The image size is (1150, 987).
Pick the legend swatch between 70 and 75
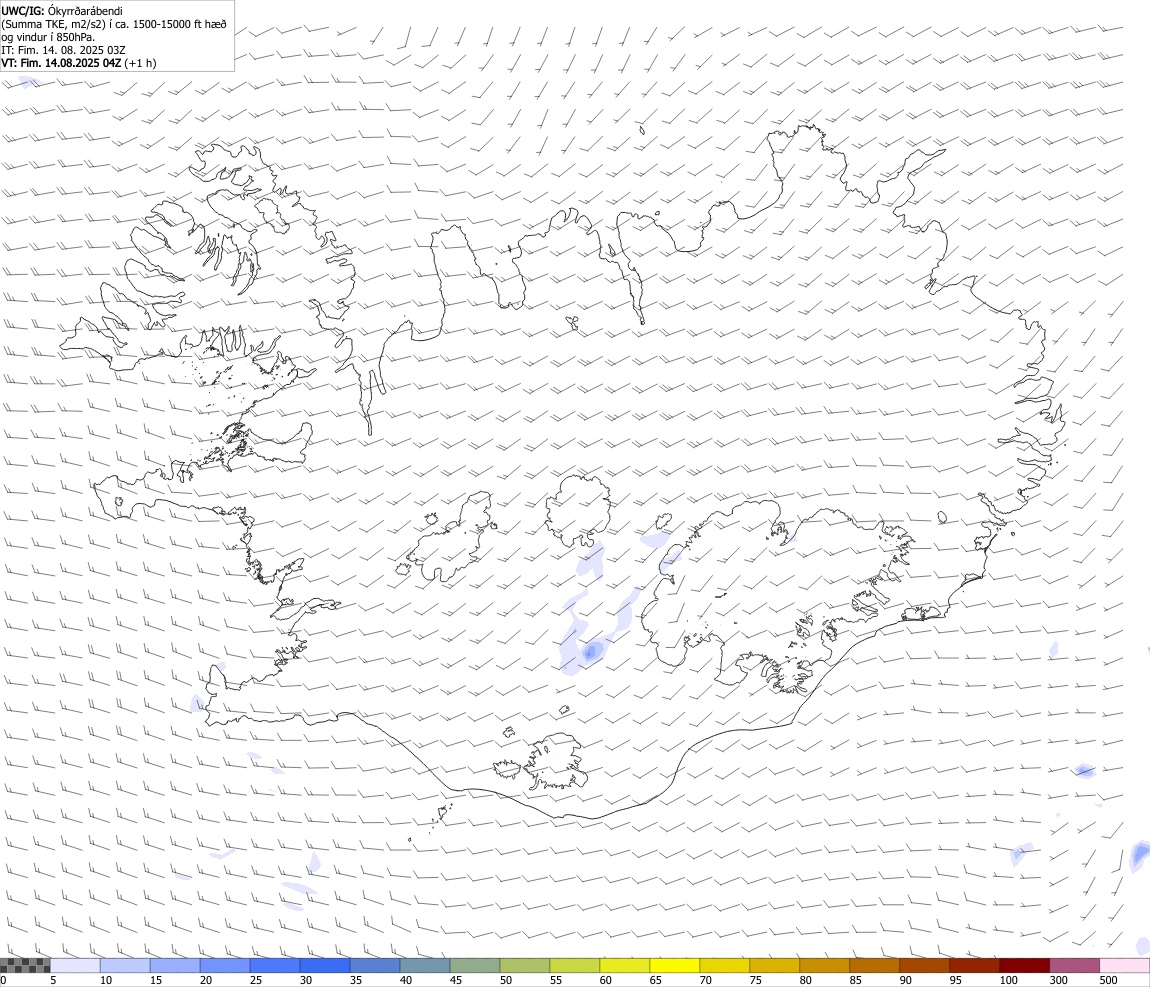pos(725,965)
